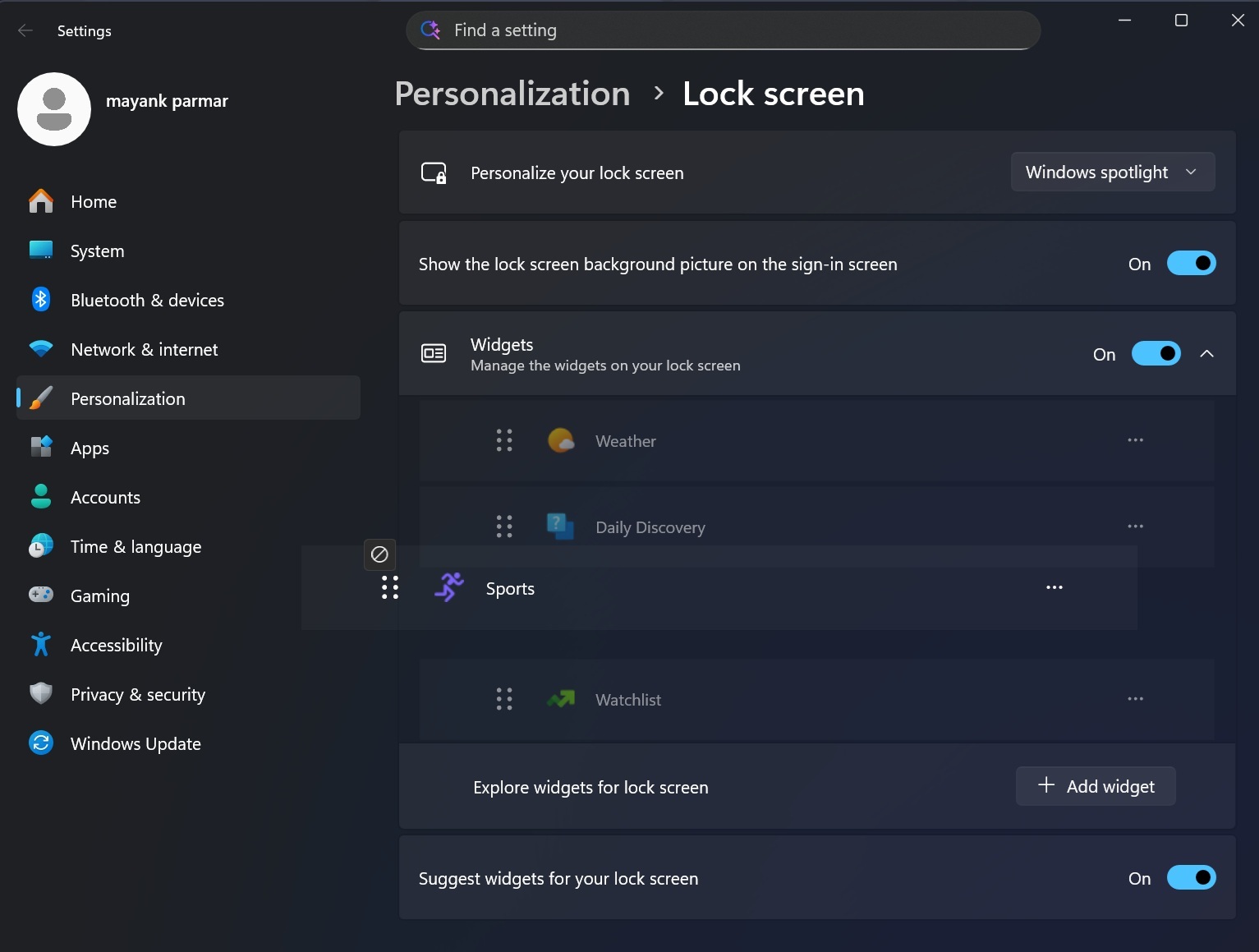1259x952 pixels.
Task: Open more options for Daily Discovery widget
Action: 1135,526
